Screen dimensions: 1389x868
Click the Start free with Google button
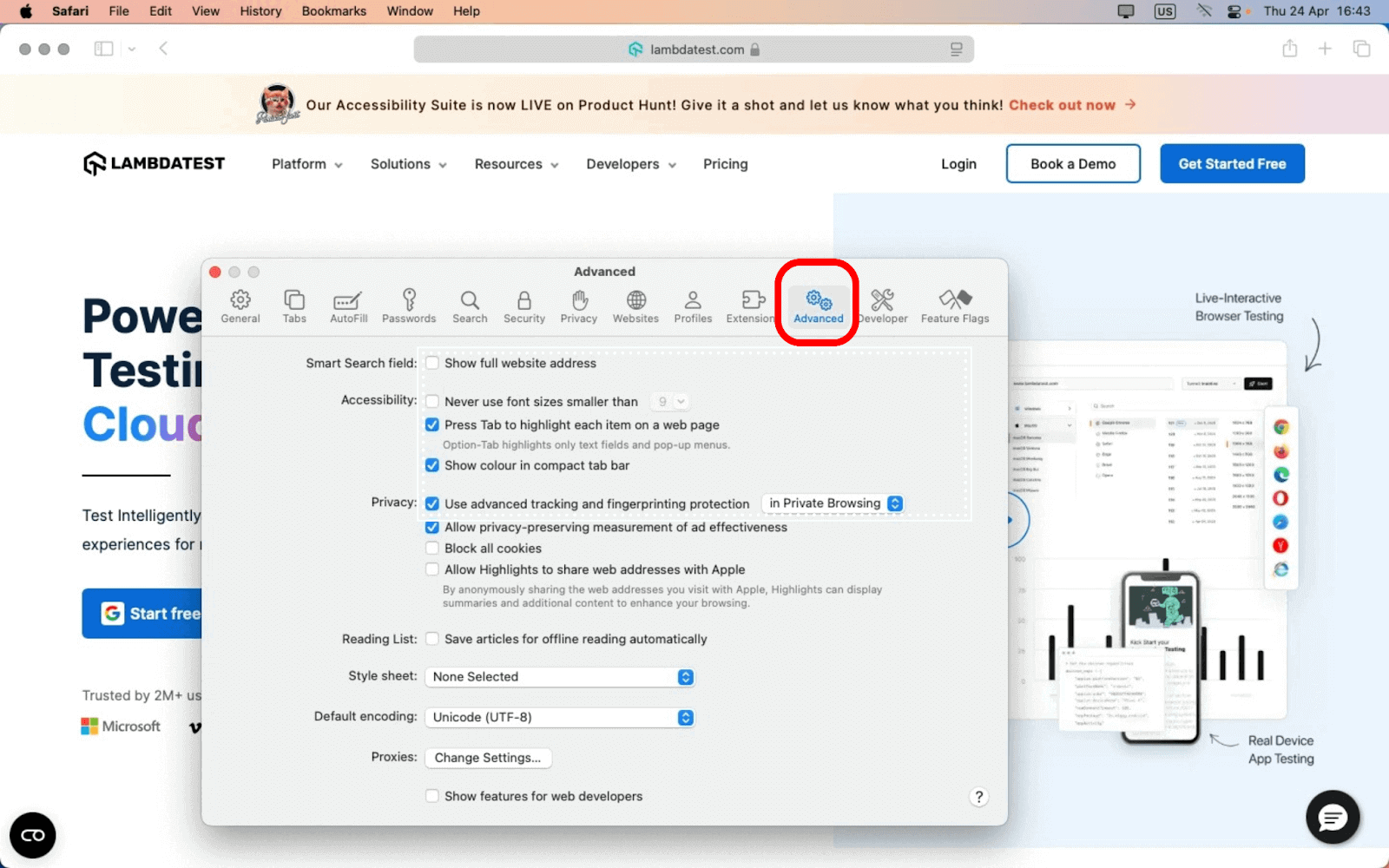143,614
